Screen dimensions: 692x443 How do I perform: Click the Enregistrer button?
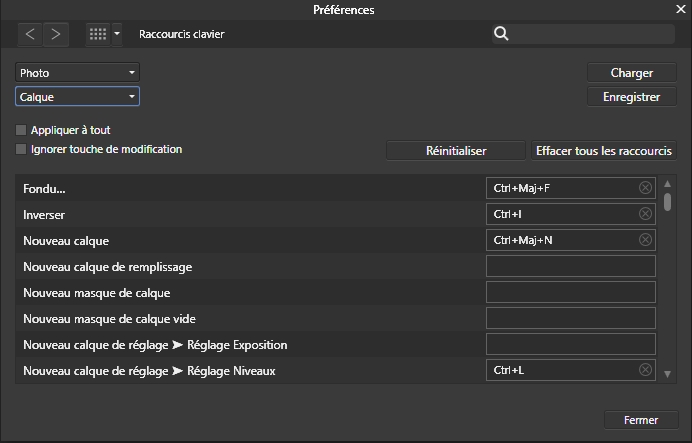tap(631, 97)
